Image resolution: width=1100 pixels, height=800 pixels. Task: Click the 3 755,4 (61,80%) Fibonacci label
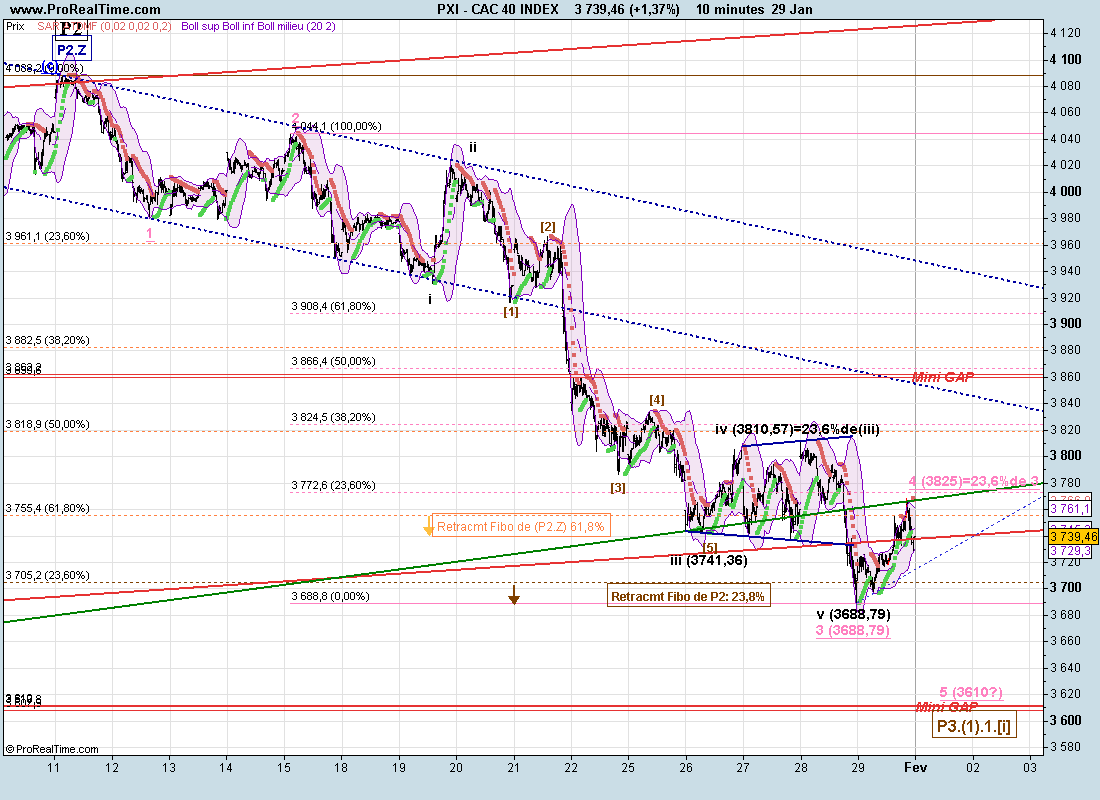point(48,508)
